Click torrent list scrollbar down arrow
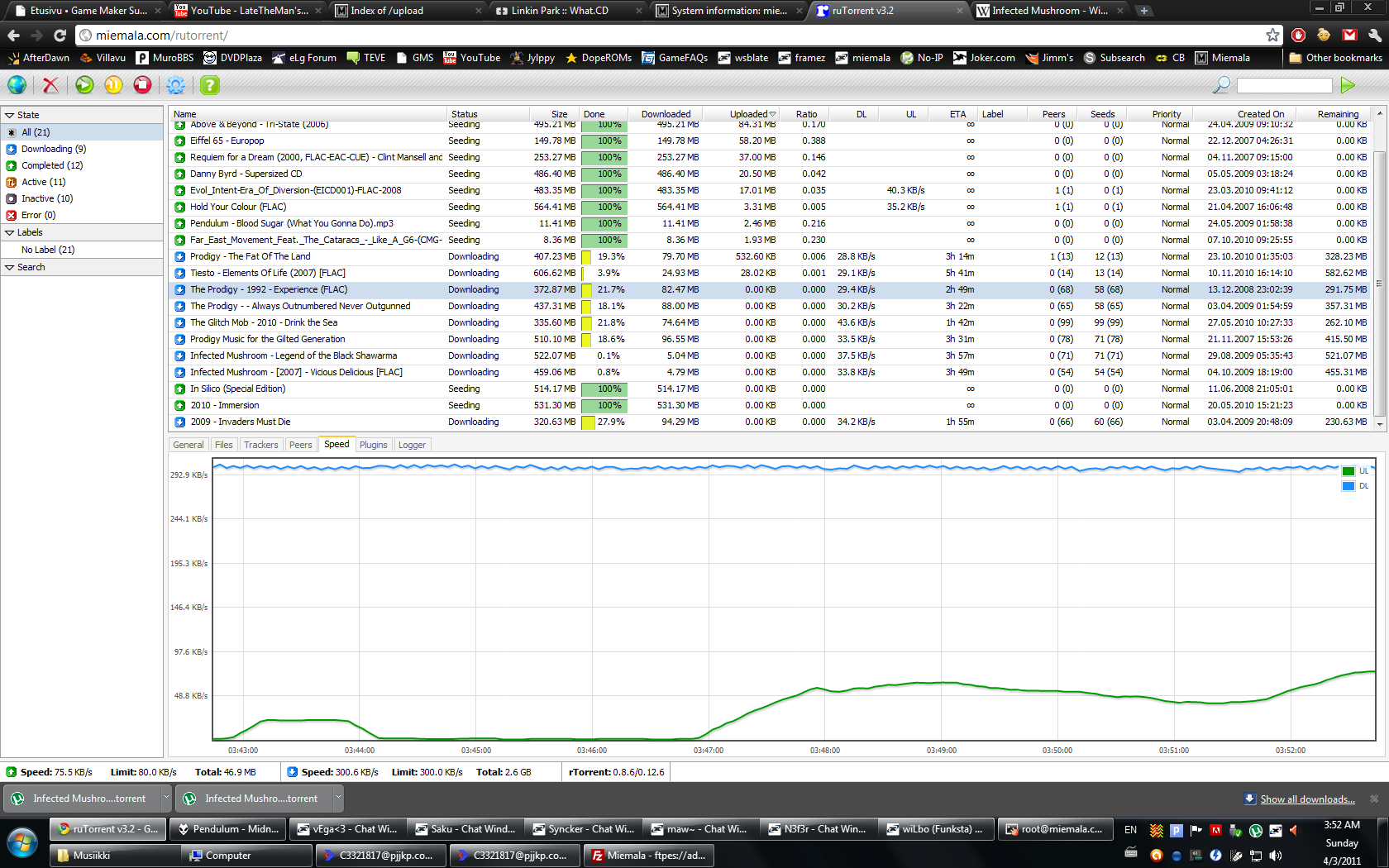The width and height of the screenshot is (1389, 868). coord(1379,423)
